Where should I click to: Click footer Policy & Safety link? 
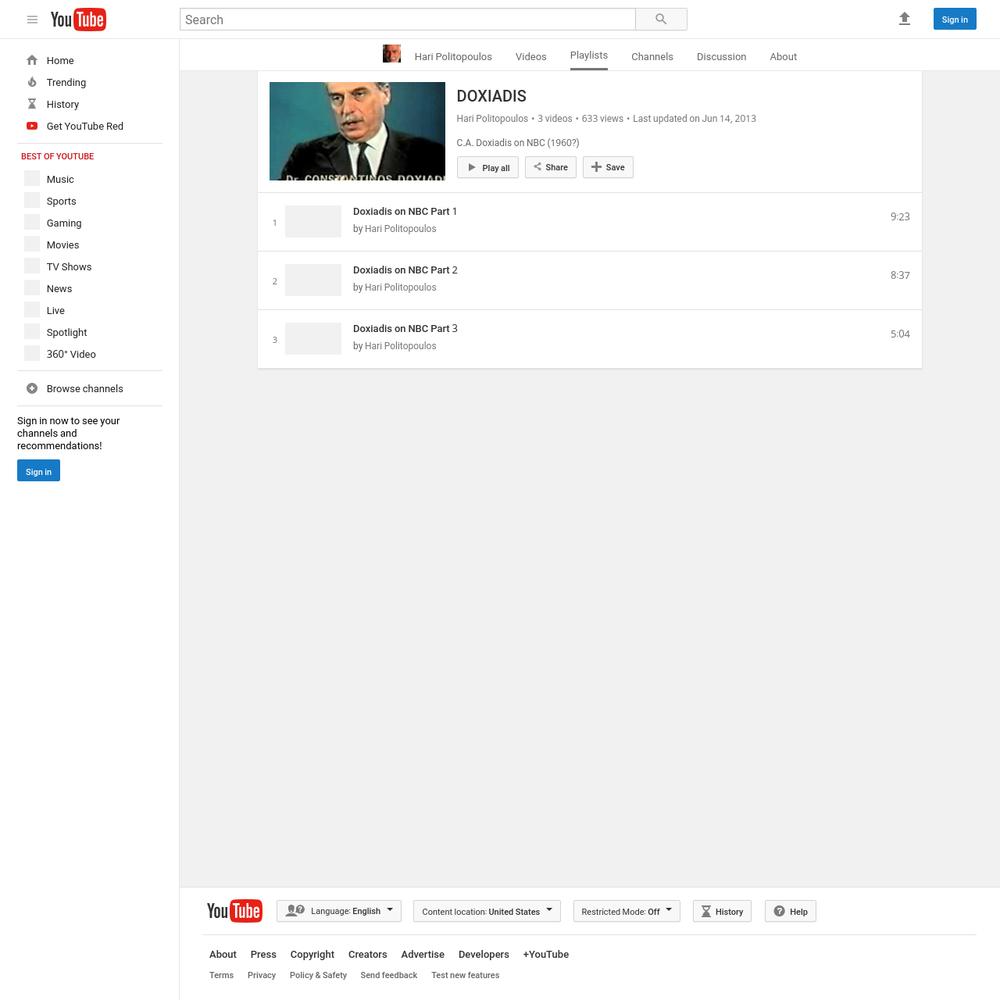point(318,975)
